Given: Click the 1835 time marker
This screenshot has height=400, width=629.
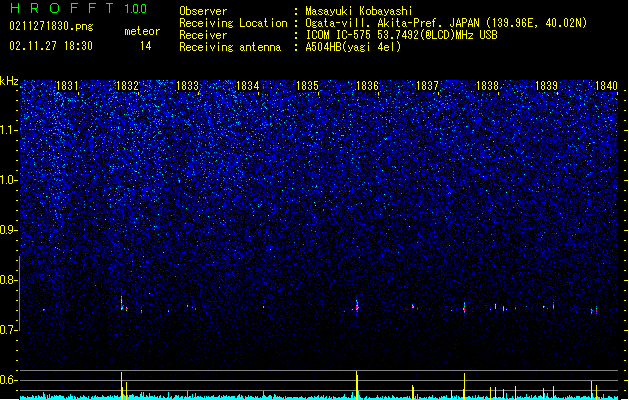Looking at the screenshot, I should click(307, 86).
